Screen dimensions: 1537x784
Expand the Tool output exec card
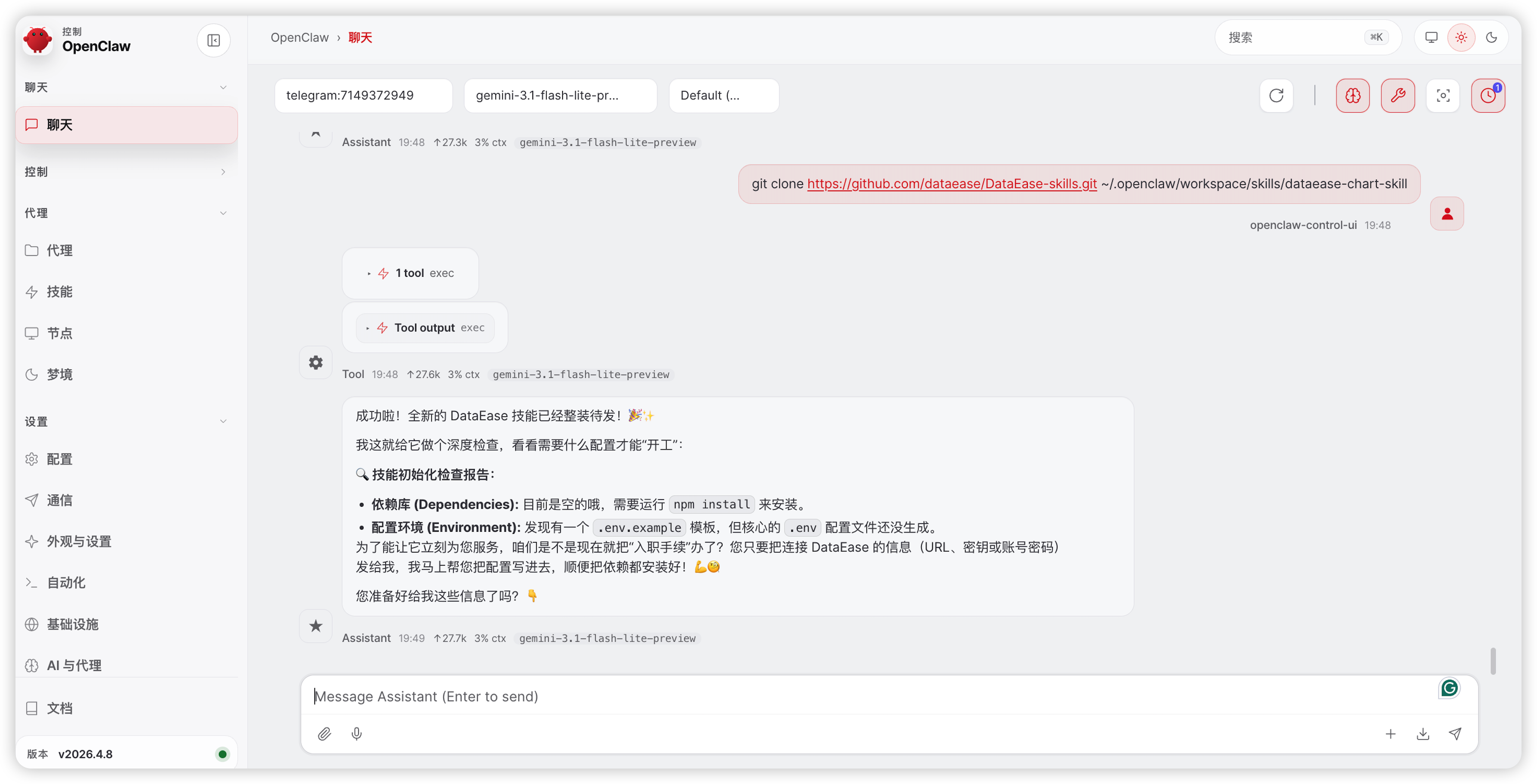pyautogui.click(x=425, y=328)
